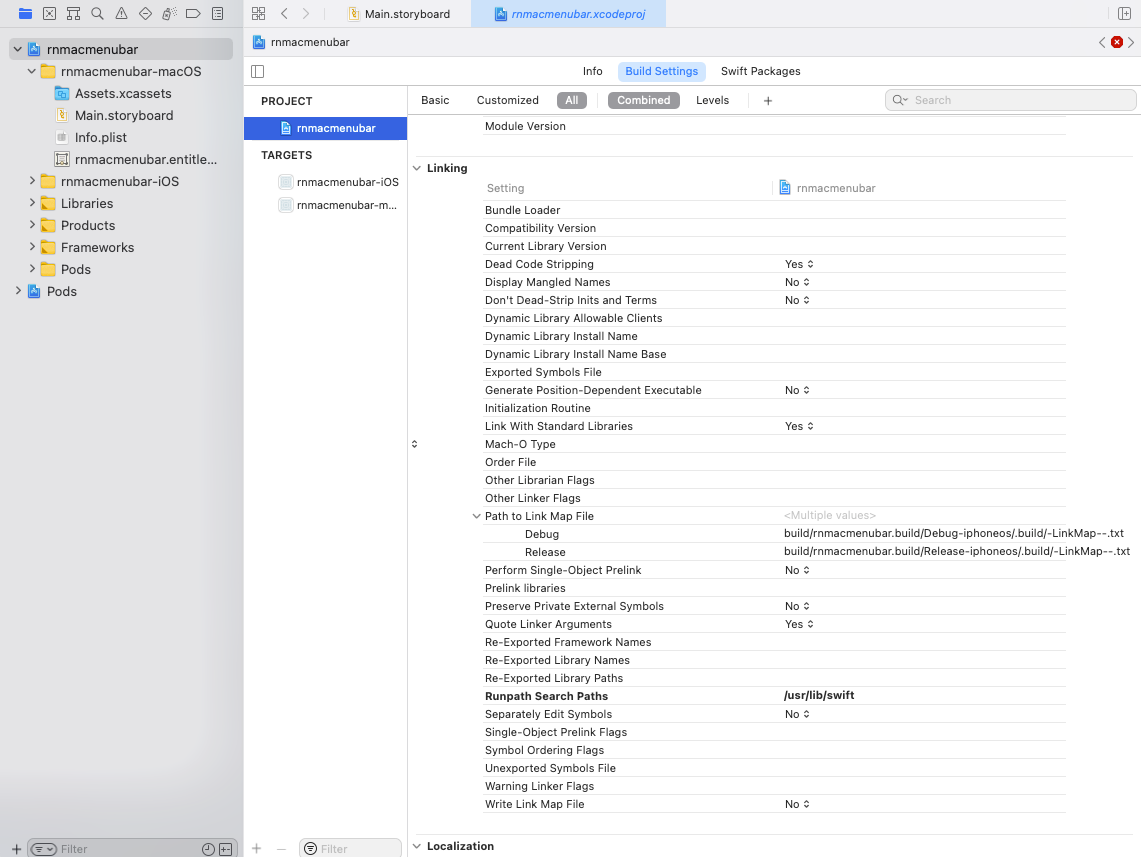Select the Mach-O Type row
This screenshot has height=857, width=1141.
tap(775, 444)
